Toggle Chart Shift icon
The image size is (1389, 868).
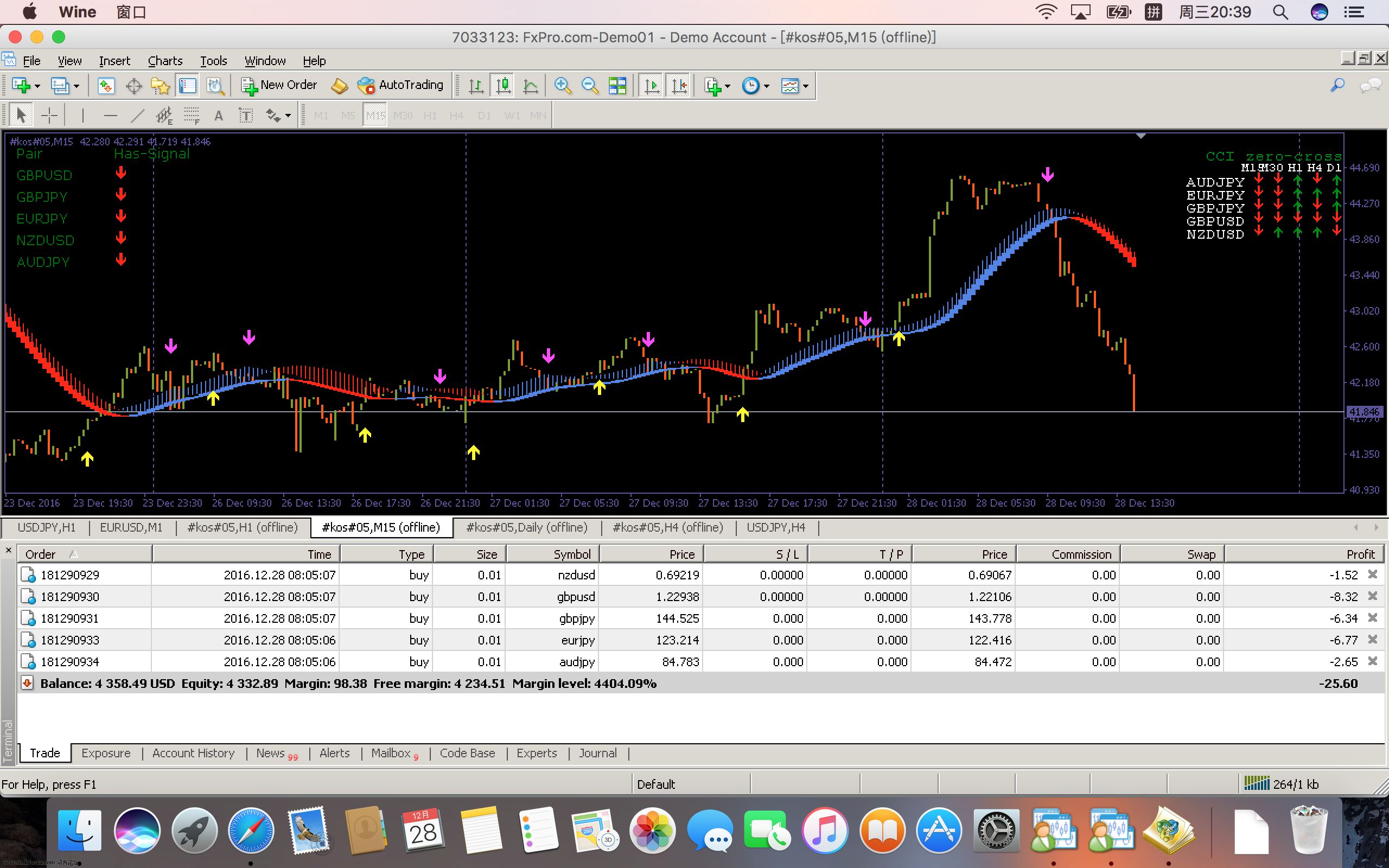tap(679, 86)
